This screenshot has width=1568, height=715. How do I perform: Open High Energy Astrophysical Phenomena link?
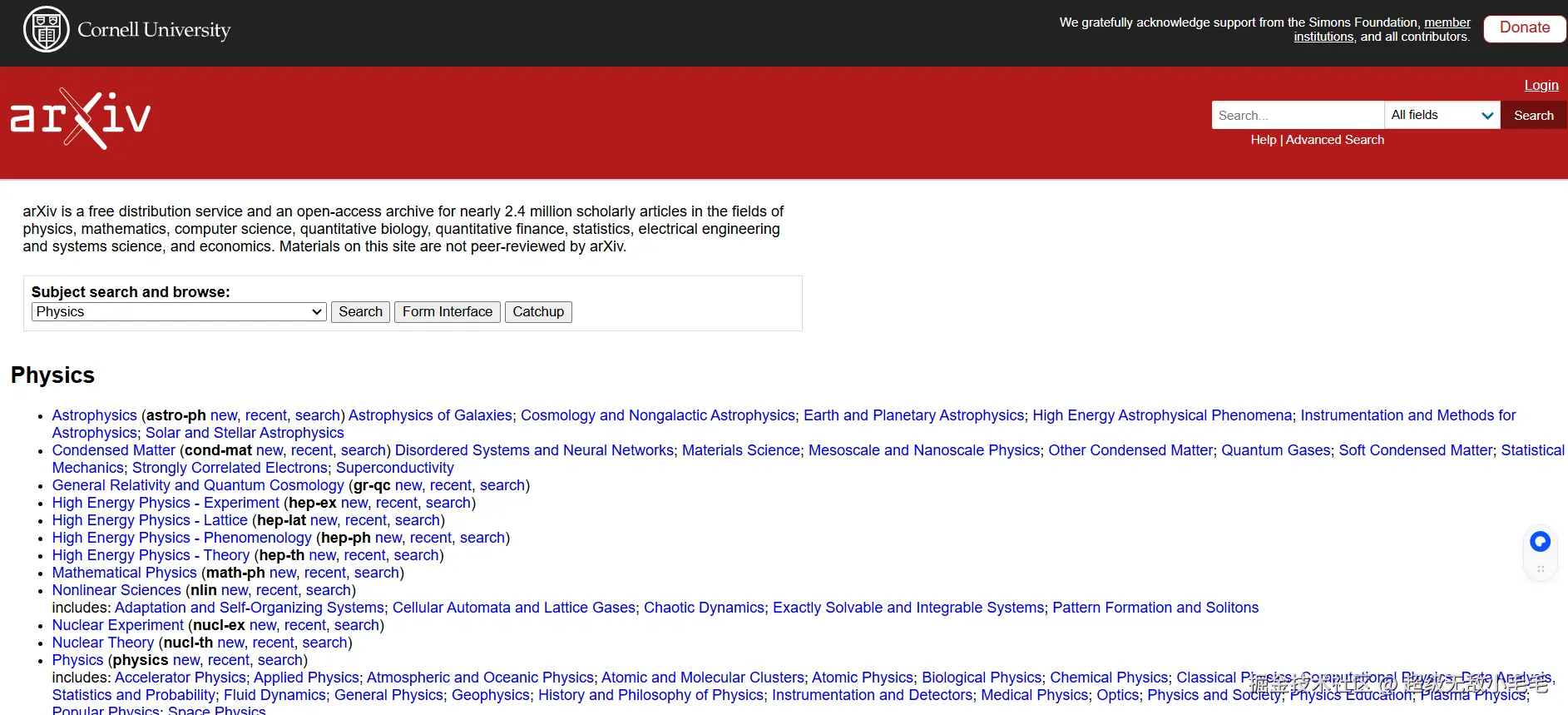(1163, 415)
